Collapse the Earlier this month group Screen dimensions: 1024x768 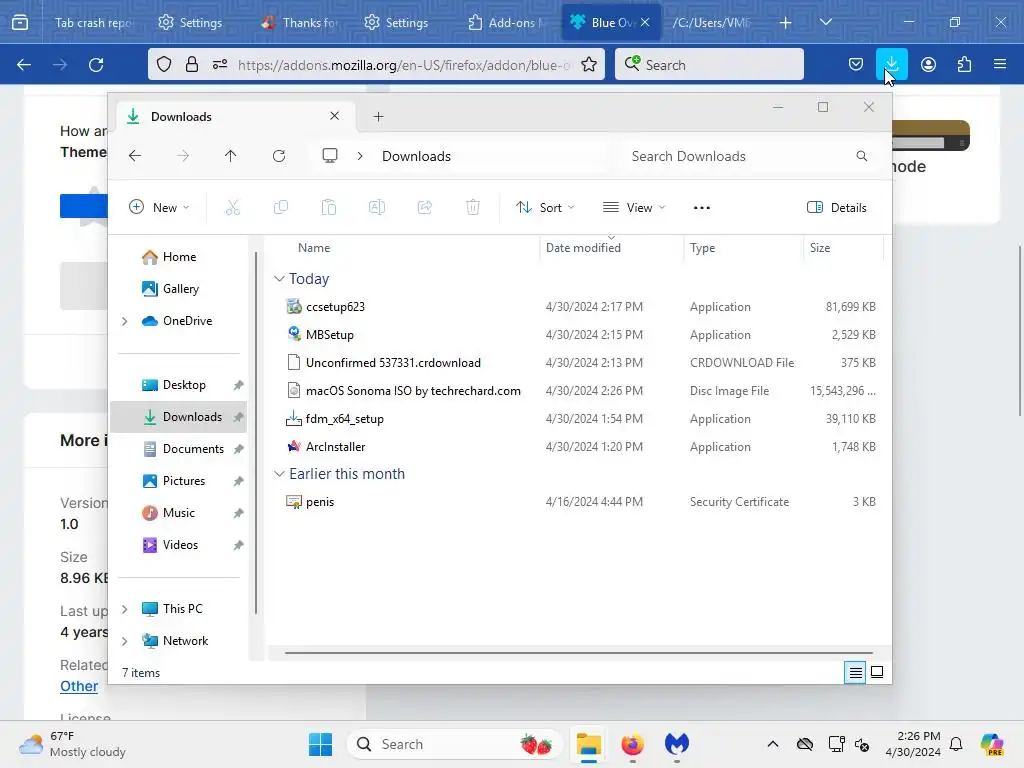click(x=279, y=474)
